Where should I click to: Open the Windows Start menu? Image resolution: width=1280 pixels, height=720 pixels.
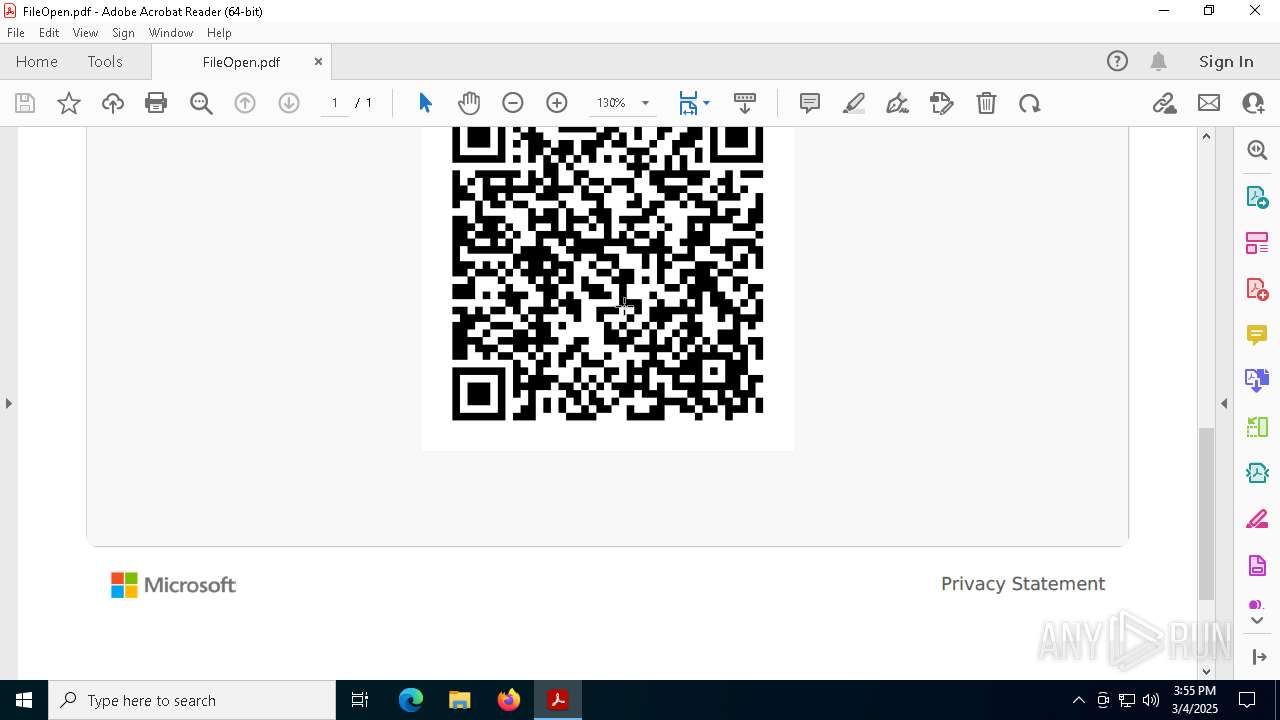(x=24, y=700)
